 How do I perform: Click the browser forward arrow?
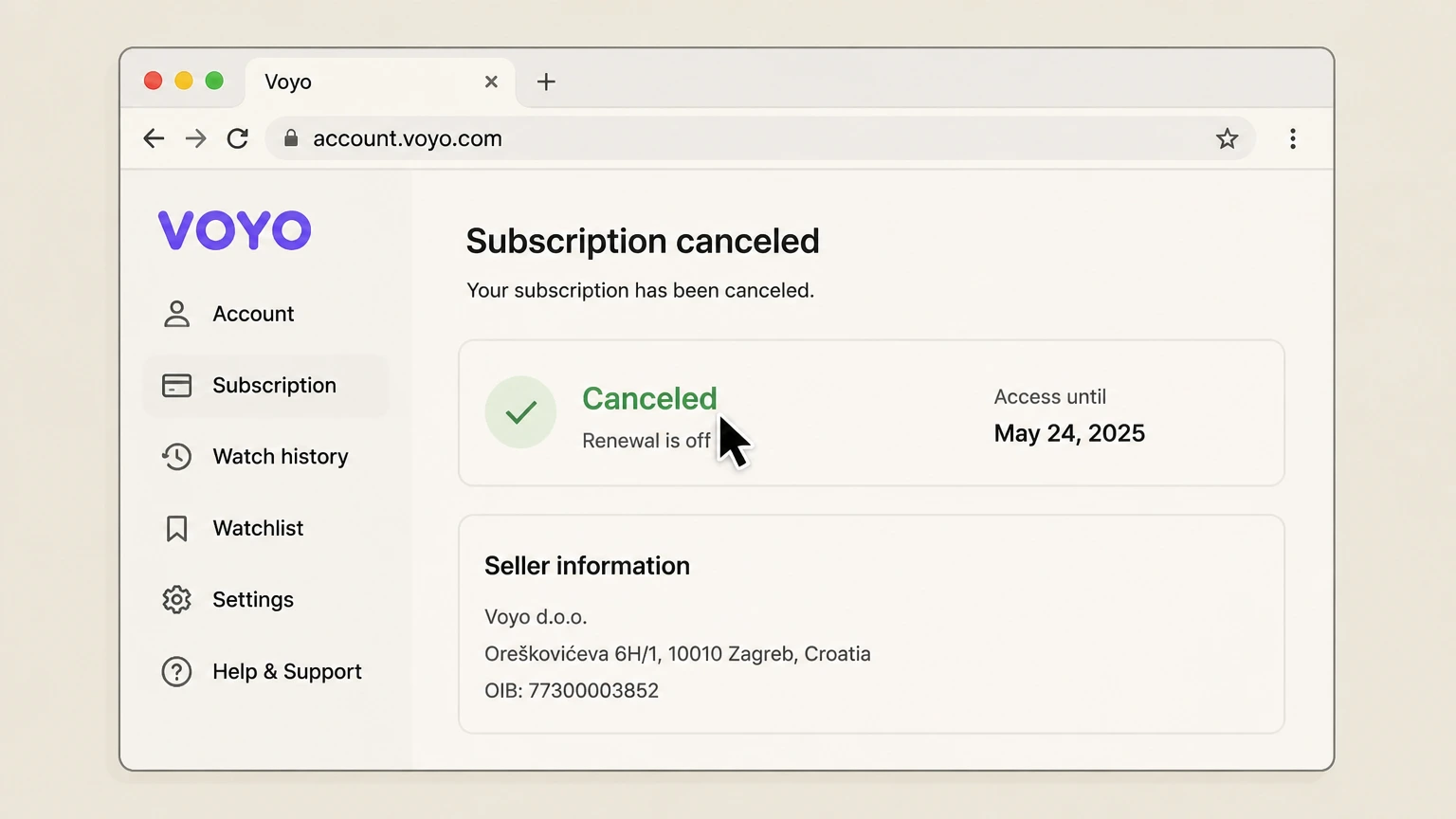[195, 138]
